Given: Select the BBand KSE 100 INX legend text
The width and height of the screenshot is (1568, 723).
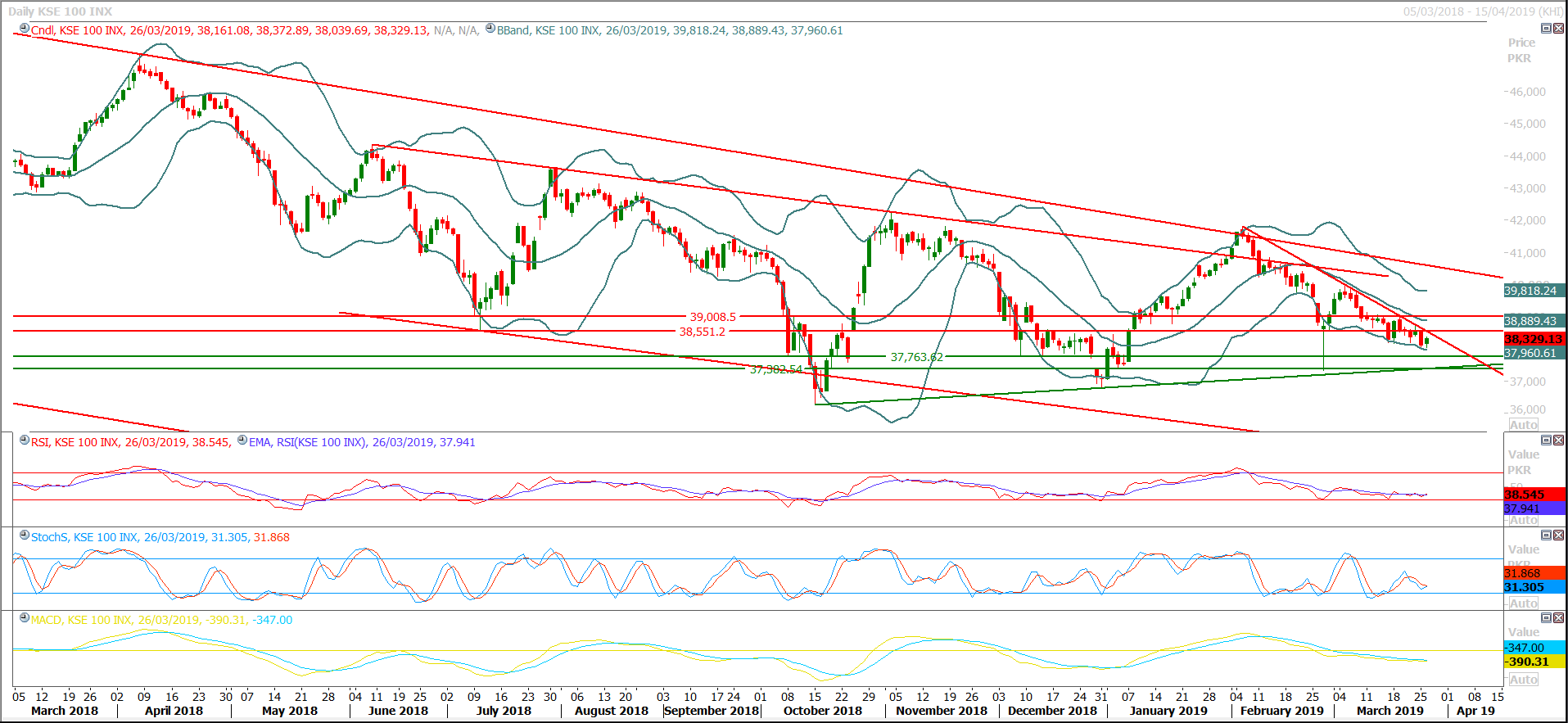Looking at the screenshot, I should point(670,30).
